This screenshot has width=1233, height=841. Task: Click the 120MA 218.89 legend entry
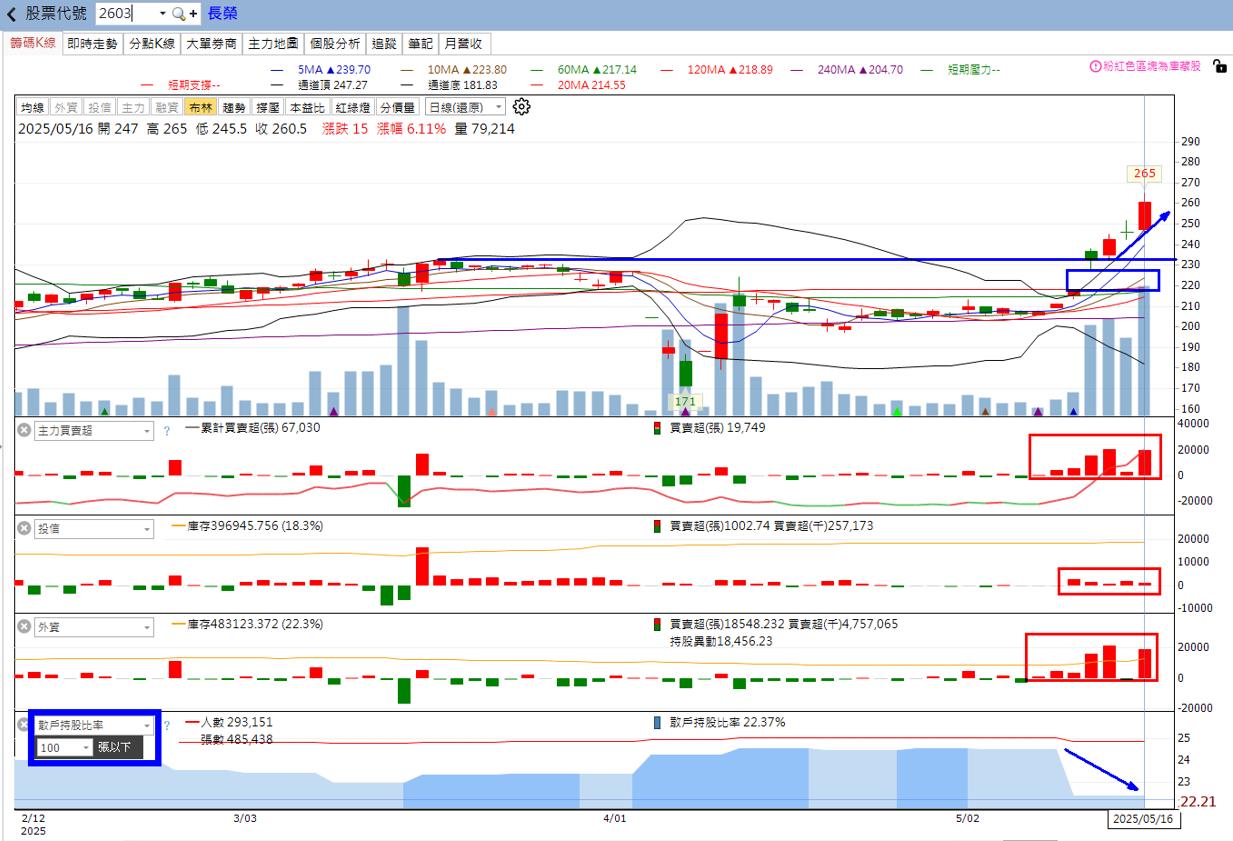717,70
